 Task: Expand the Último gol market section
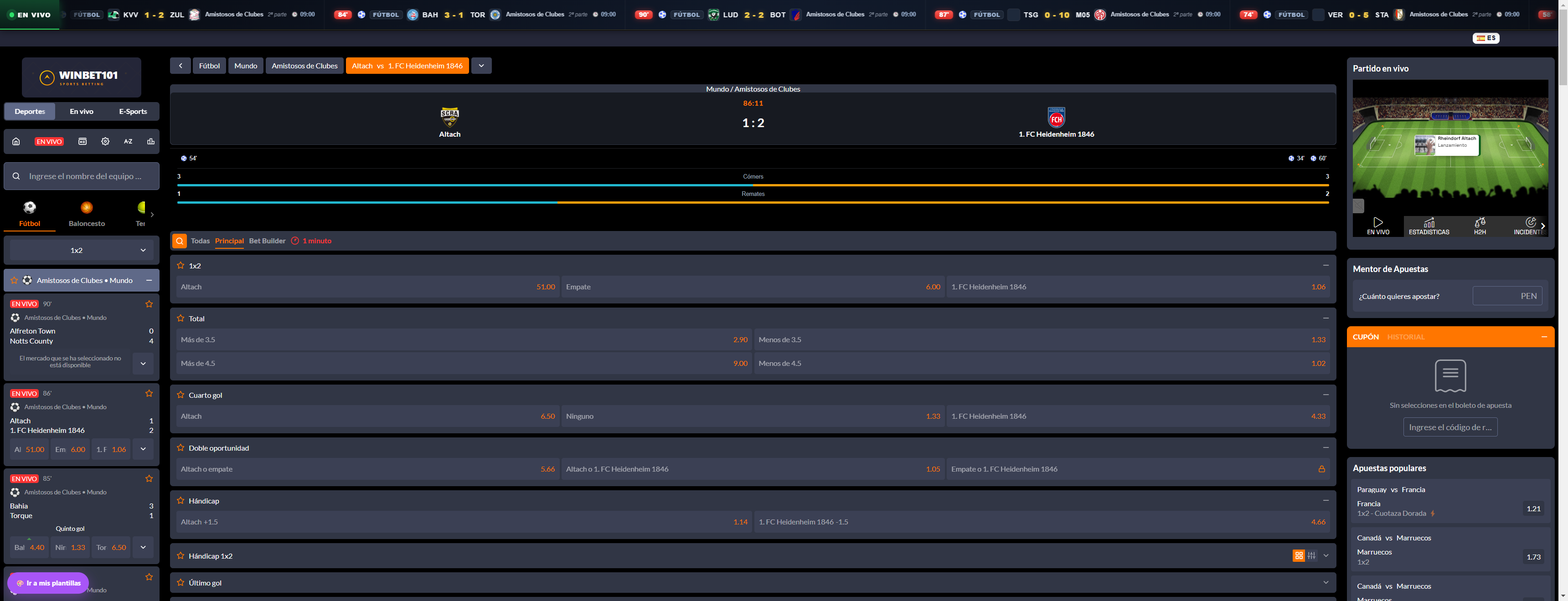1326,582
